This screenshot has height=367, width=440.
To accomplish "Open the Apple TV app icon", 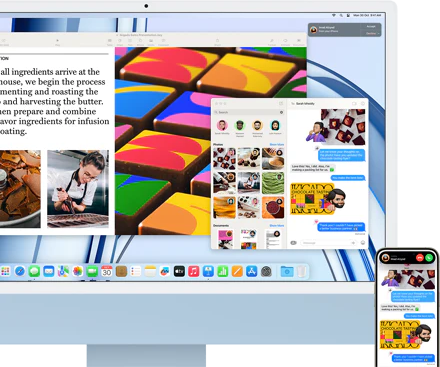I will tap(179, 271).
